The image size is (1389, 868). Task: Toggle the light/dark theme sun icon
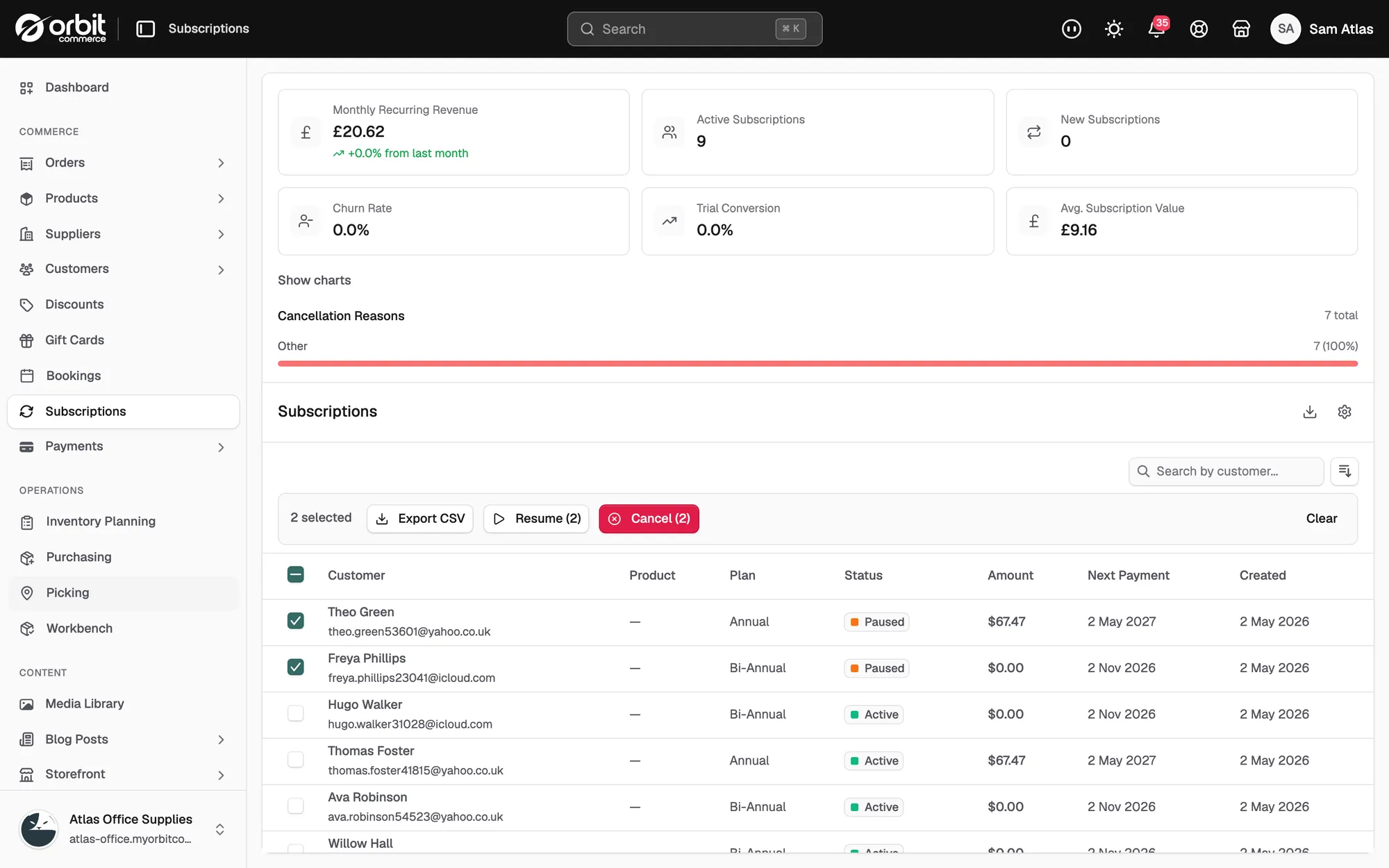(1114, 28)
